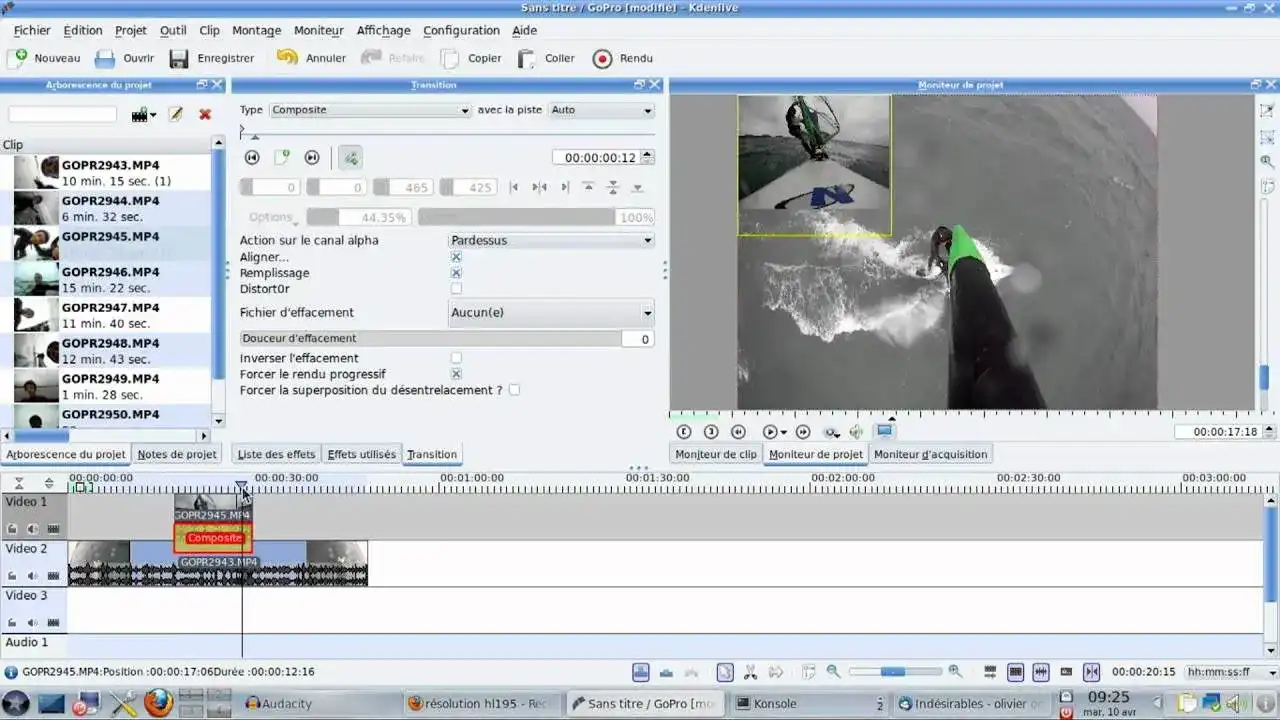Image resolution: width=1280 pixels, height=720 pixels.
Task: Open the Montage menu
Action: point(256,30)
